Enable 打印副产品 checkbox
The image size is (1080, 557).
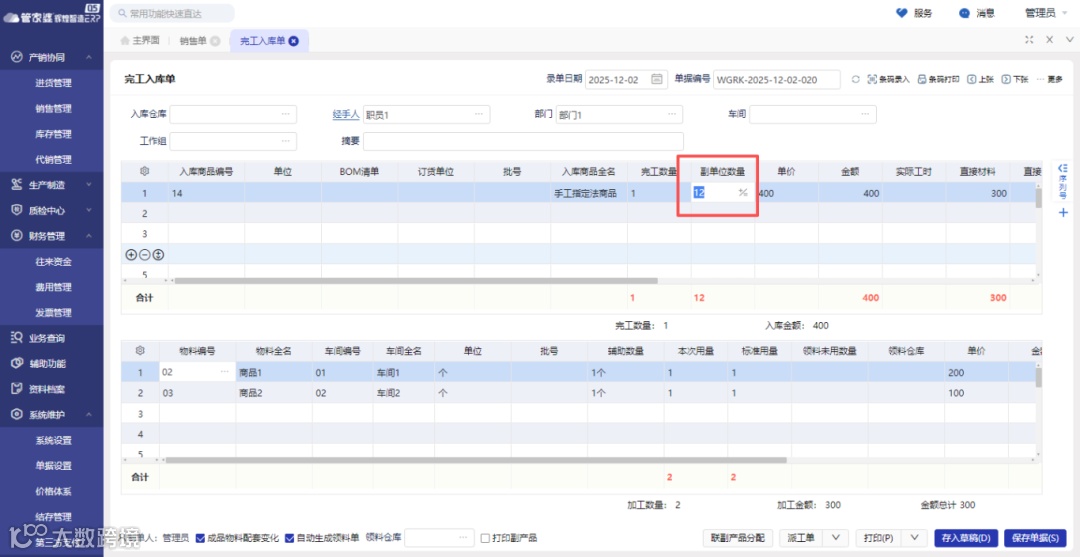pyautogui.click(x=486, y=538)
